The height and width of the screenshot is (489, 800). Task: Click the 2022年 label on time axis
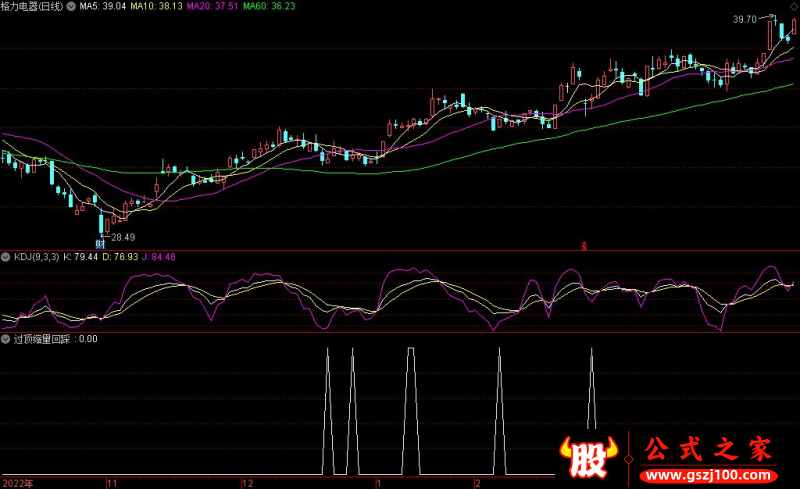[x=17, y=482]
